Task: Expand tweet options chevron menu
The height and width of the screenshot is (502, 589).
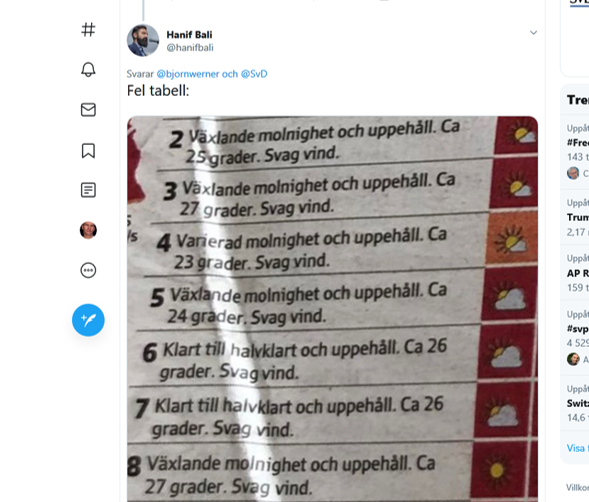Action: click(x=533, y=33)
